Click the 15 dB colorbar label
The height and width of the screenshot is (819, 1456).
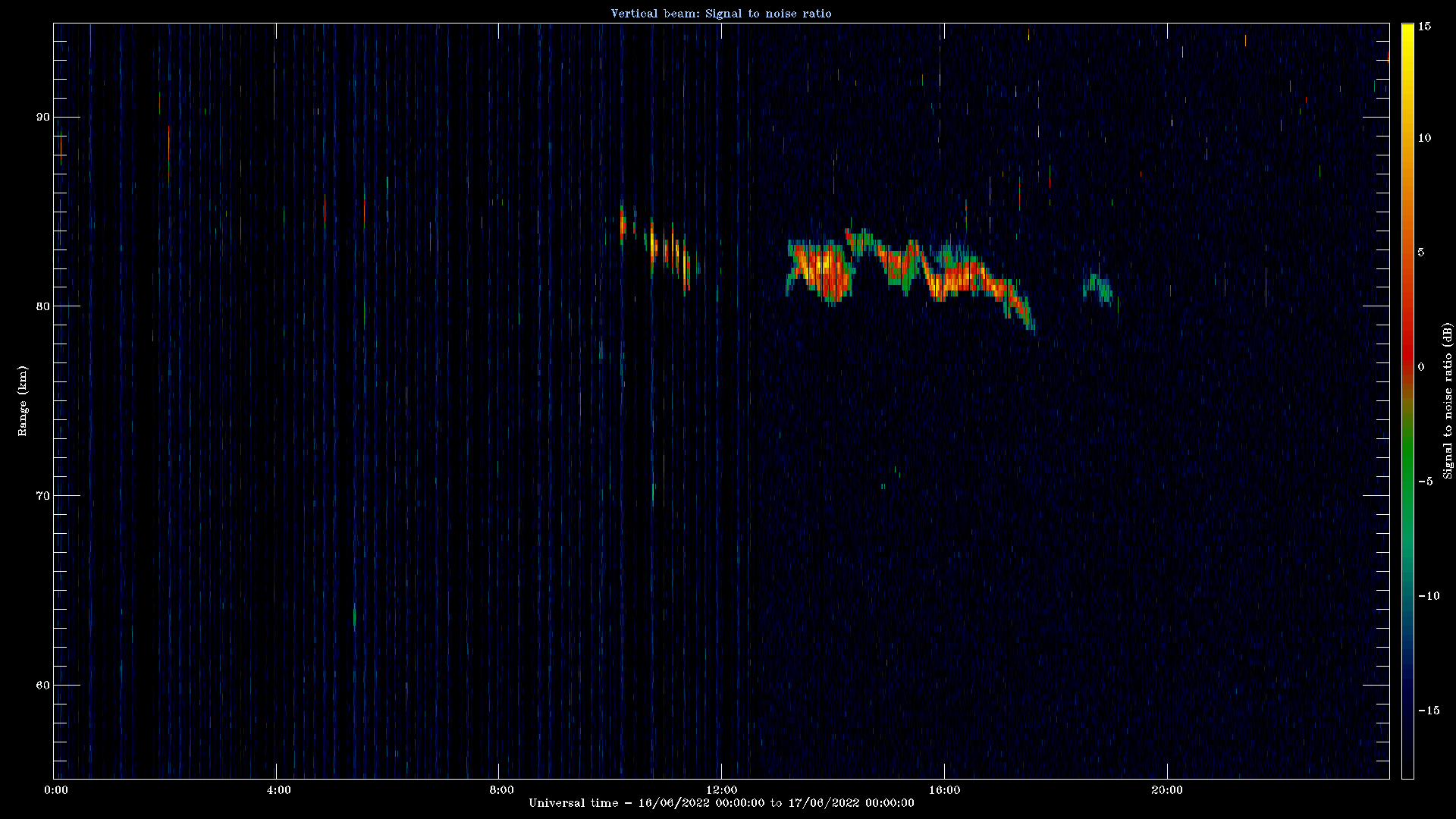tap(1424, 27)
